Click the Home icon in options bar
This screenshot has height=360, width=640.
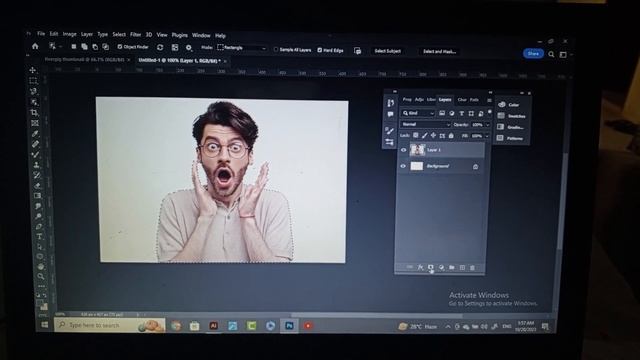tap(35, 46)
